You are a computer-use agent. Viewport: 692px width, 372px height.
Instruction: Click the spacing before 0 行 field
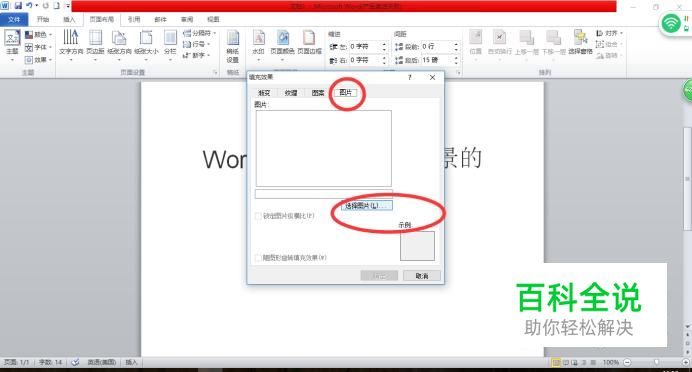click(x=436, y=46)
